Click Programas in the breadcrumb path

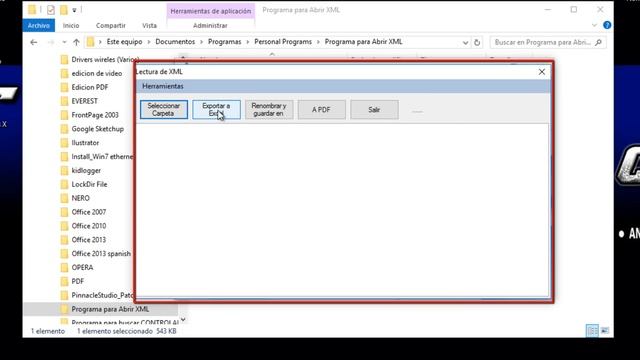[224, 42]
